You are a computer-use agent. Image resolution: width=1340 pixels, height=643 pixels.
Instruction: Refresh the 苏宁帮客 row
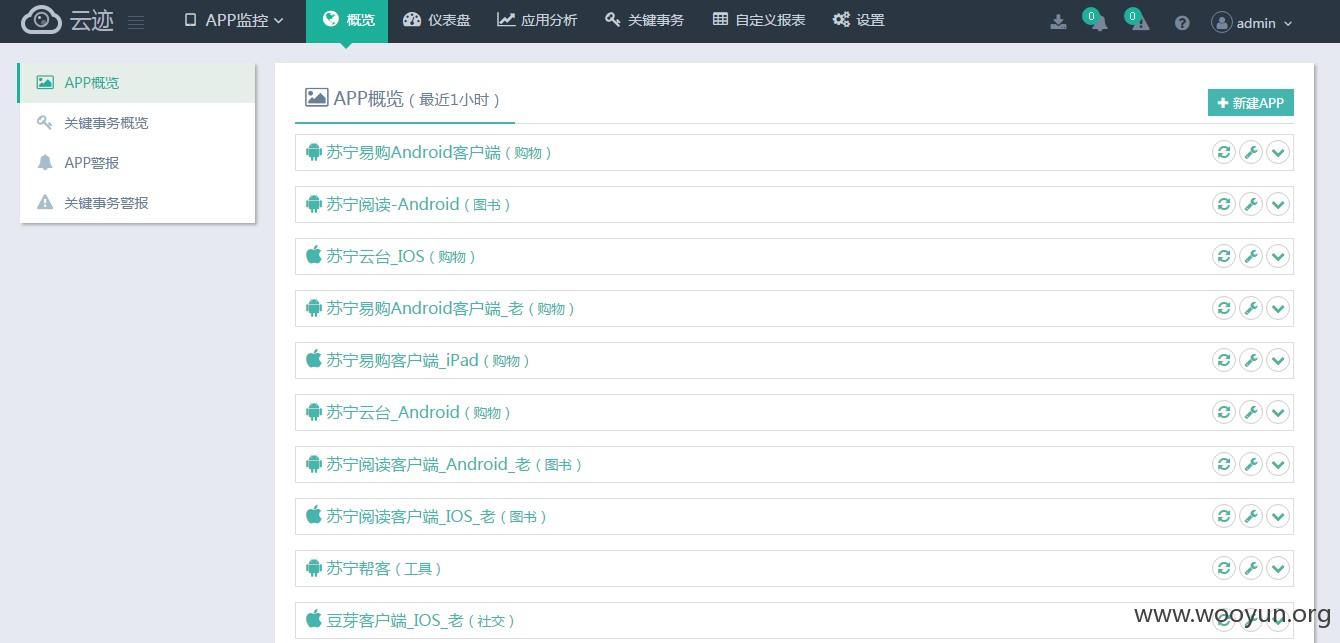pyautogui.click(x=1223, y=568)
